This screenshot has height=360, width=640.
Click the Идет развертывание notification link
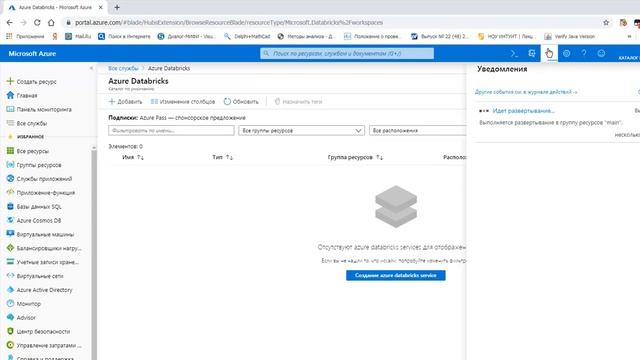pyautogui.click(x=523, y=111)
